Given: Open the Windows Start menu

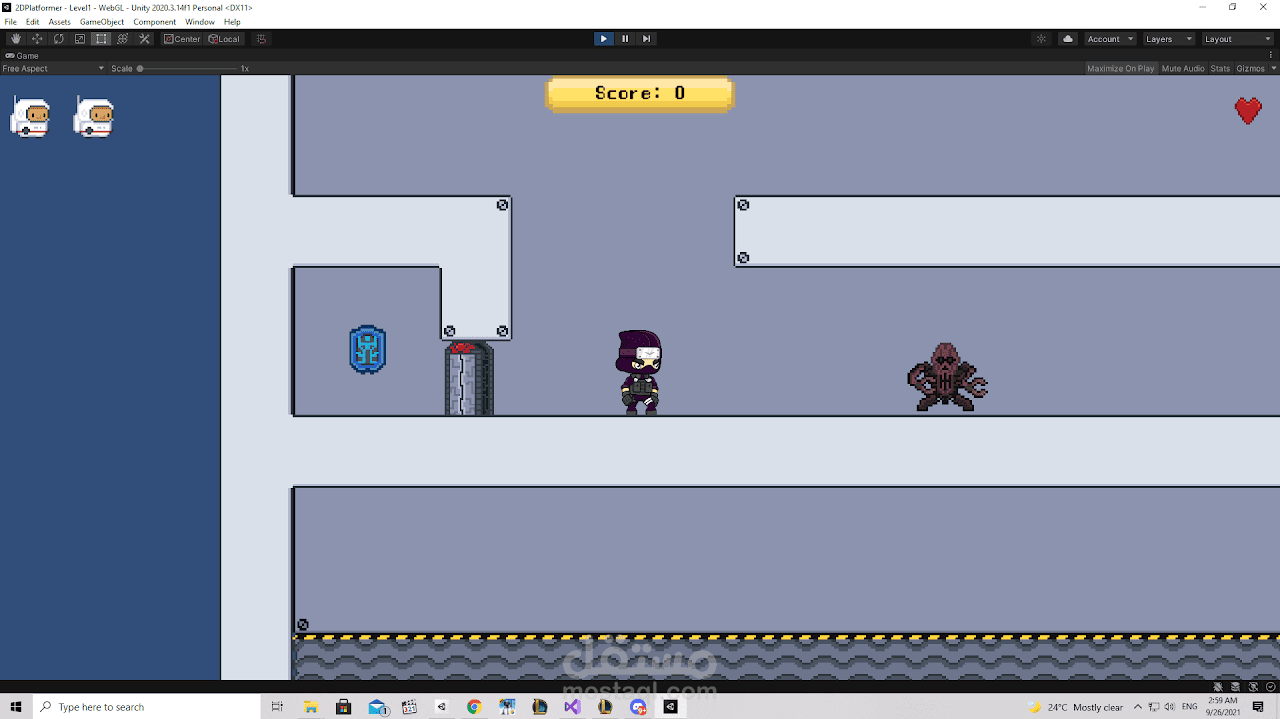Looking at the screenshot, I should [x=16, y=706].
